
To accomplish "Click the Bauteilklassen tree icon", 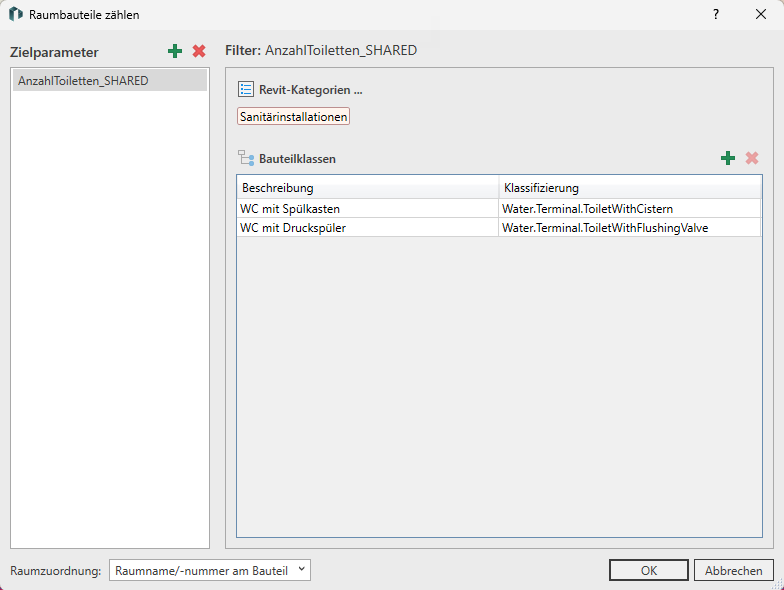I will click(x=246, y=158).
